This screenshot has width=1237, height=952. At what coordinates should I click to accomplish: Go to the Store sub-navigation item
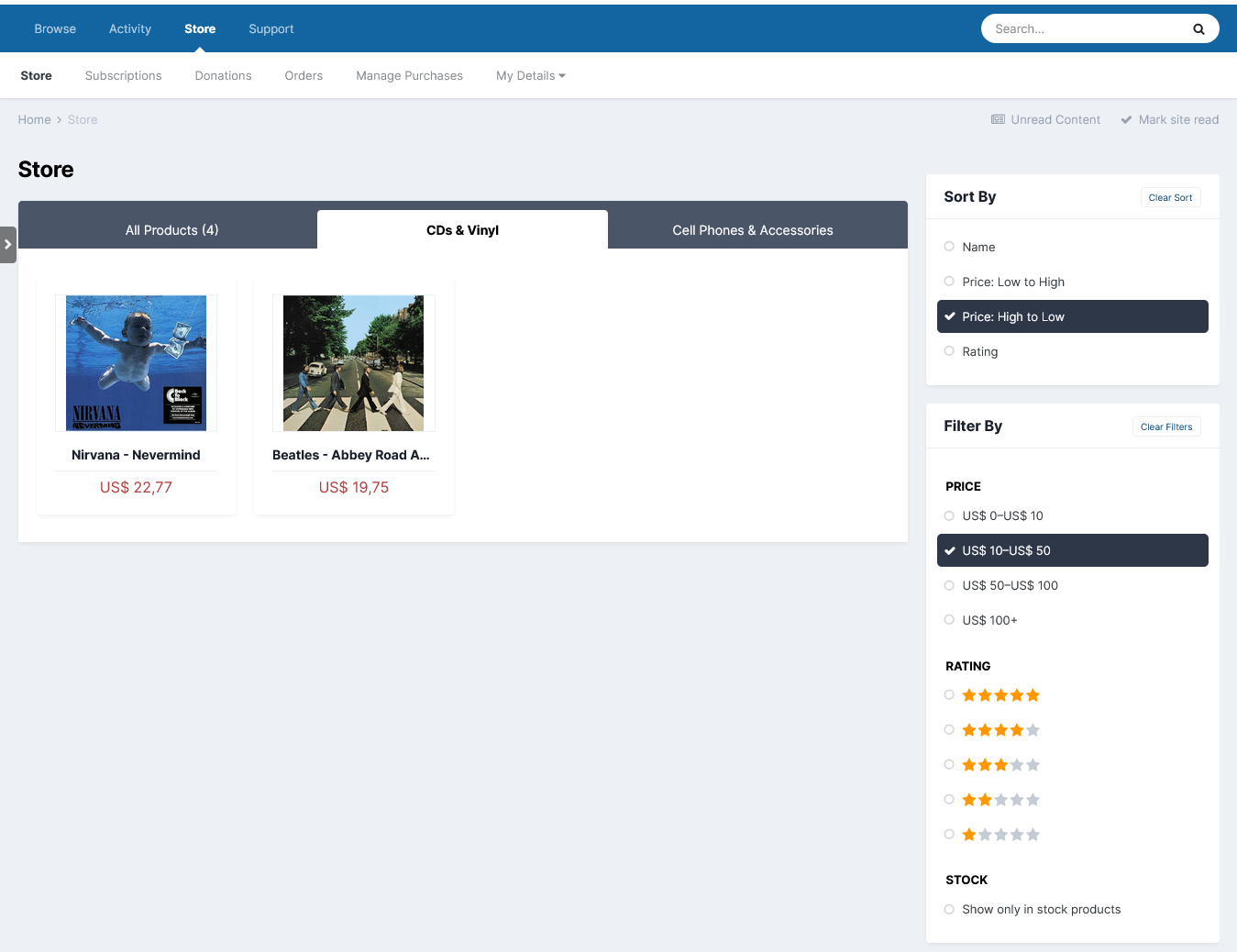tap(37, 76)
